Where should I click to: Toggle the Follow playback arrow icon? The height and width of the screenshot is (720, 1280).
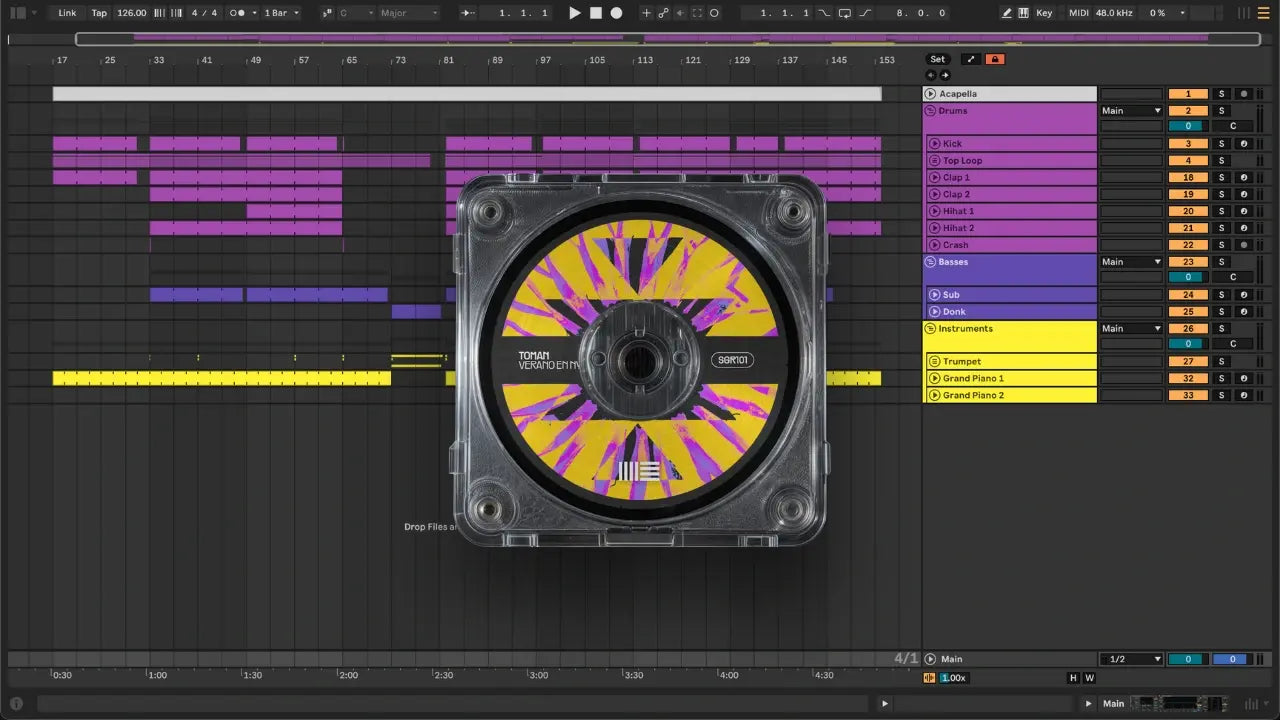pyautogui.click(x=468, y=13)
